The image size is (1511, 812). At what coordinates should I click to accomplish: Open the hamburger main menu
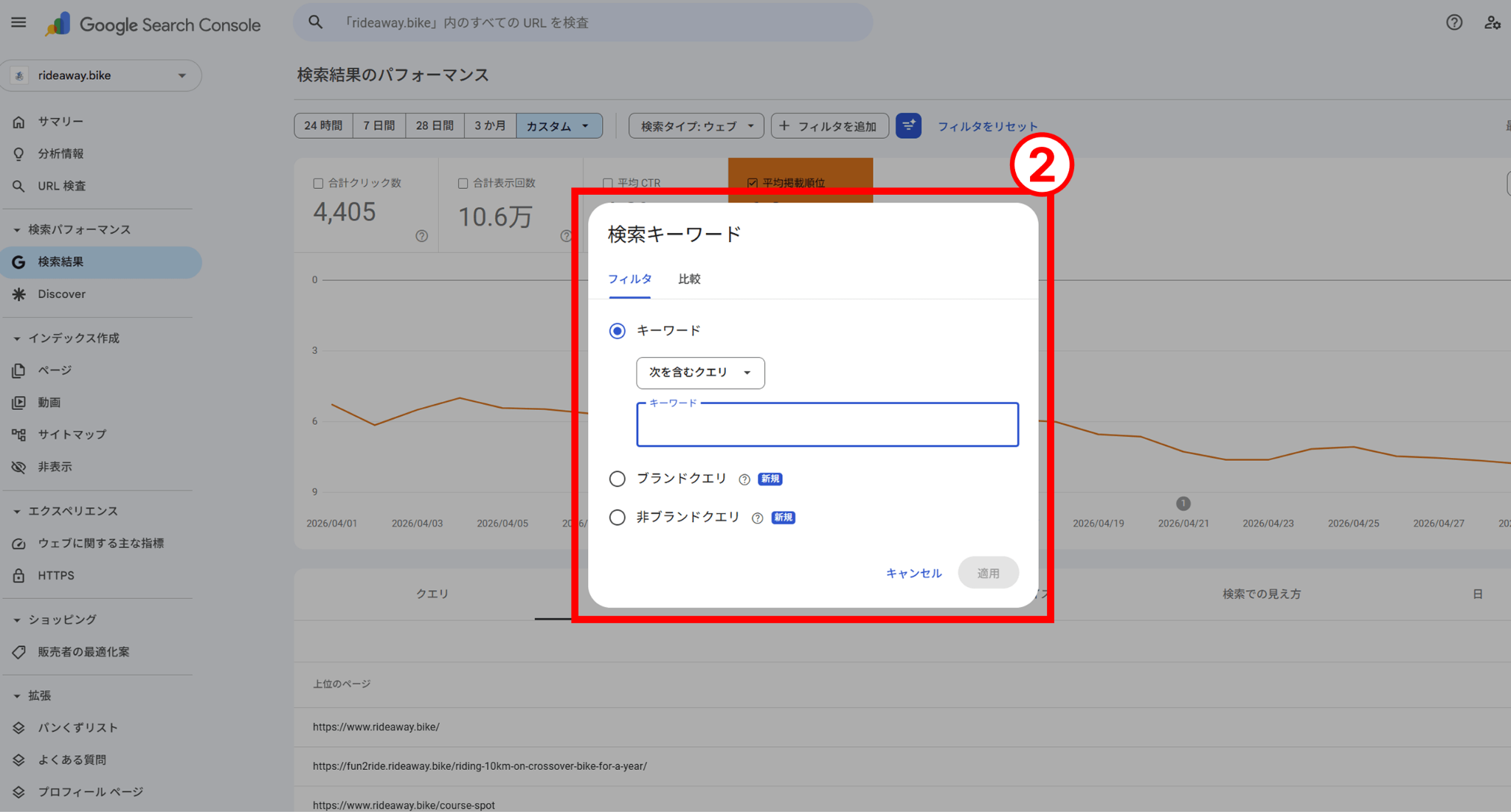[18, 23]
